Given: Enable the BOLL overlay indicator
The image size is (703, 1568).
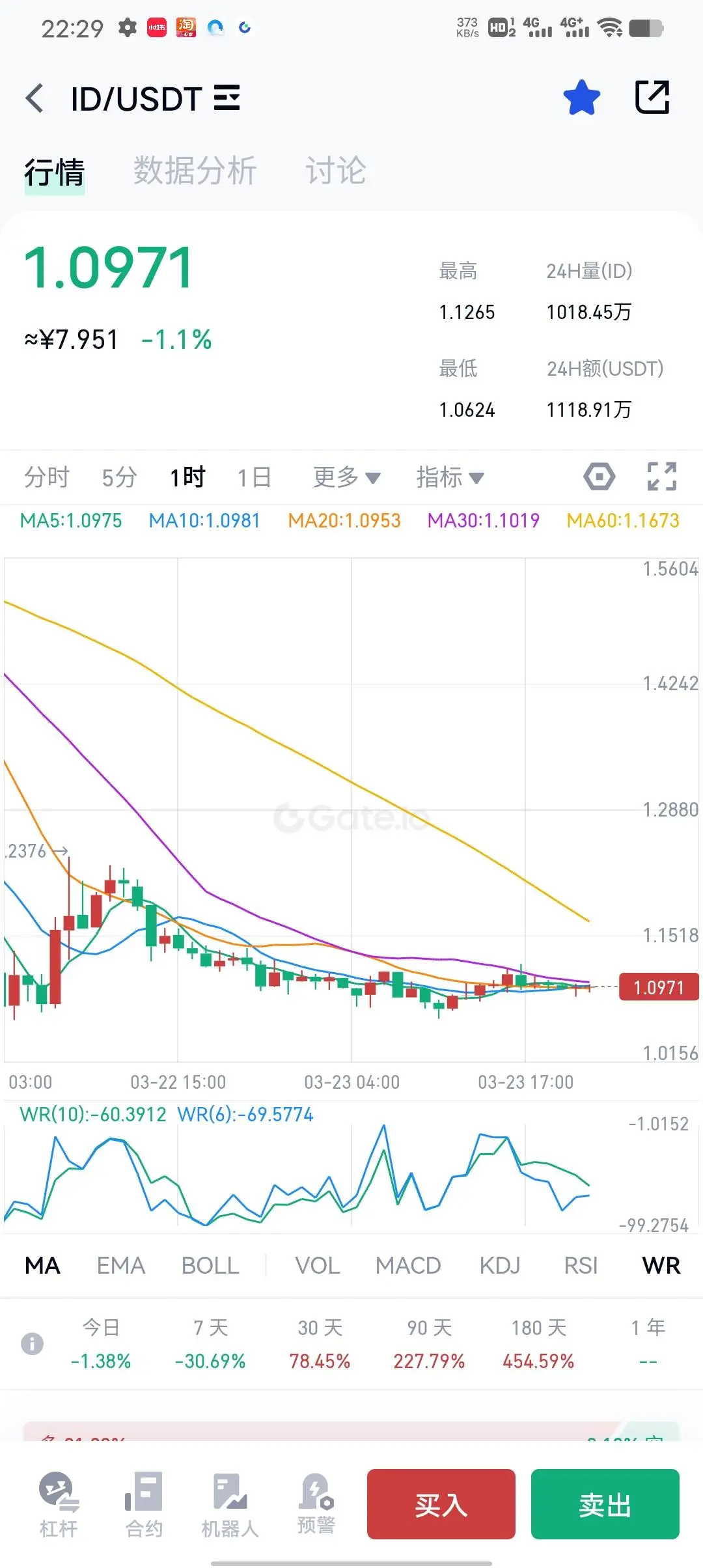Looking at the screenshot, I should [x=210, y=1265].
